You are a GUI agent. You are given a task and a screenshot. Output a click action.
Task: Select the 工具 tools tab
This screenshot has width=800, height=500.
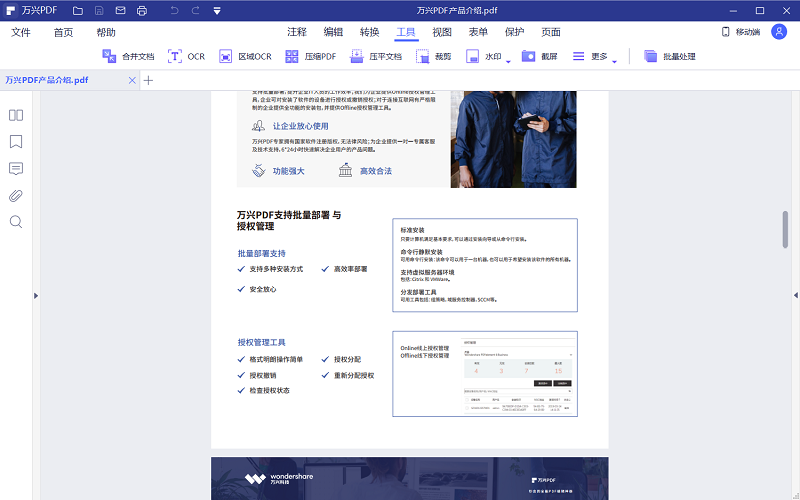[406, 32]
